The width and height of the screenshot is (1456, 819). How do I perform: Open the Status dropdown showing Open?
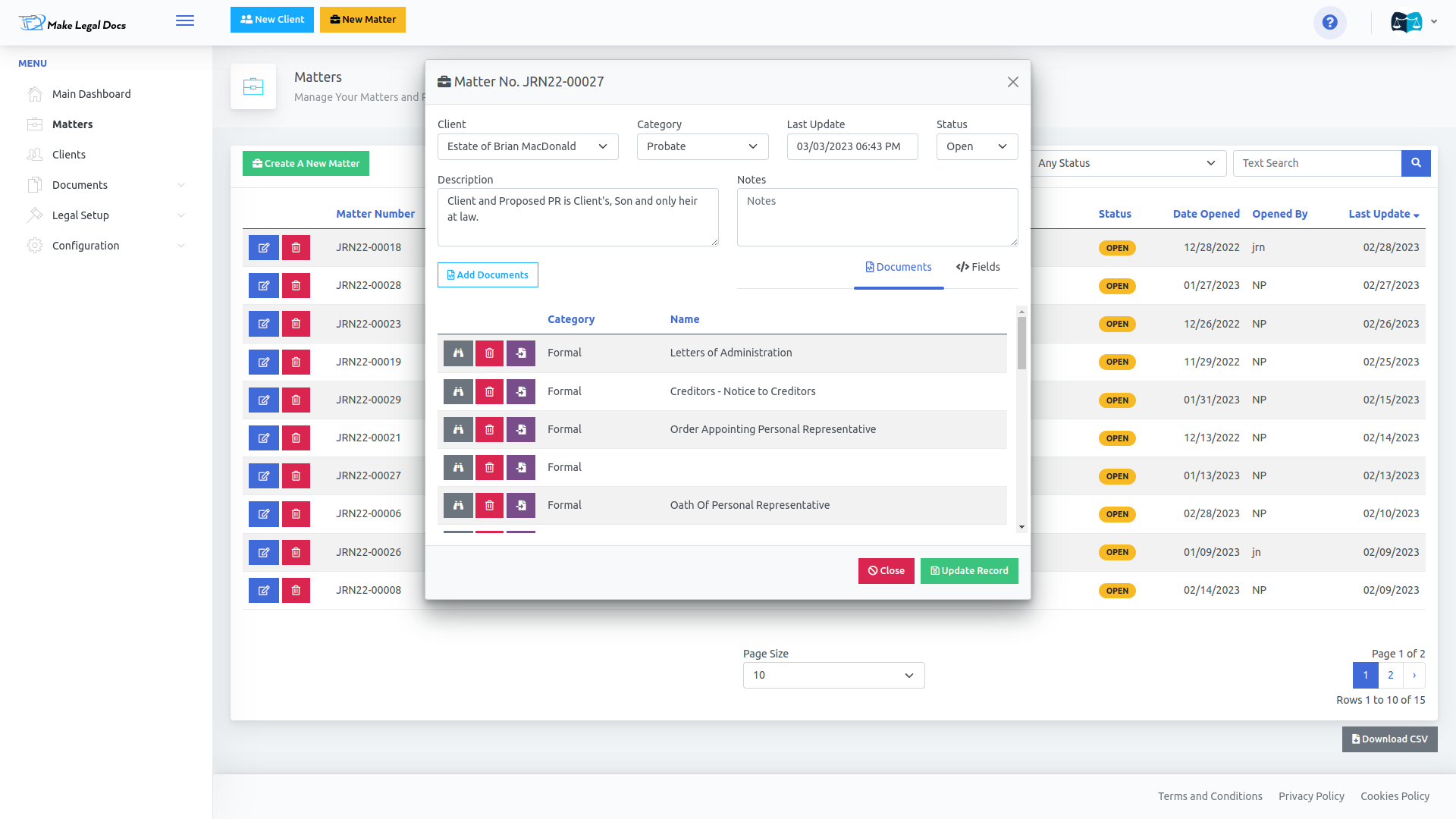976,146
